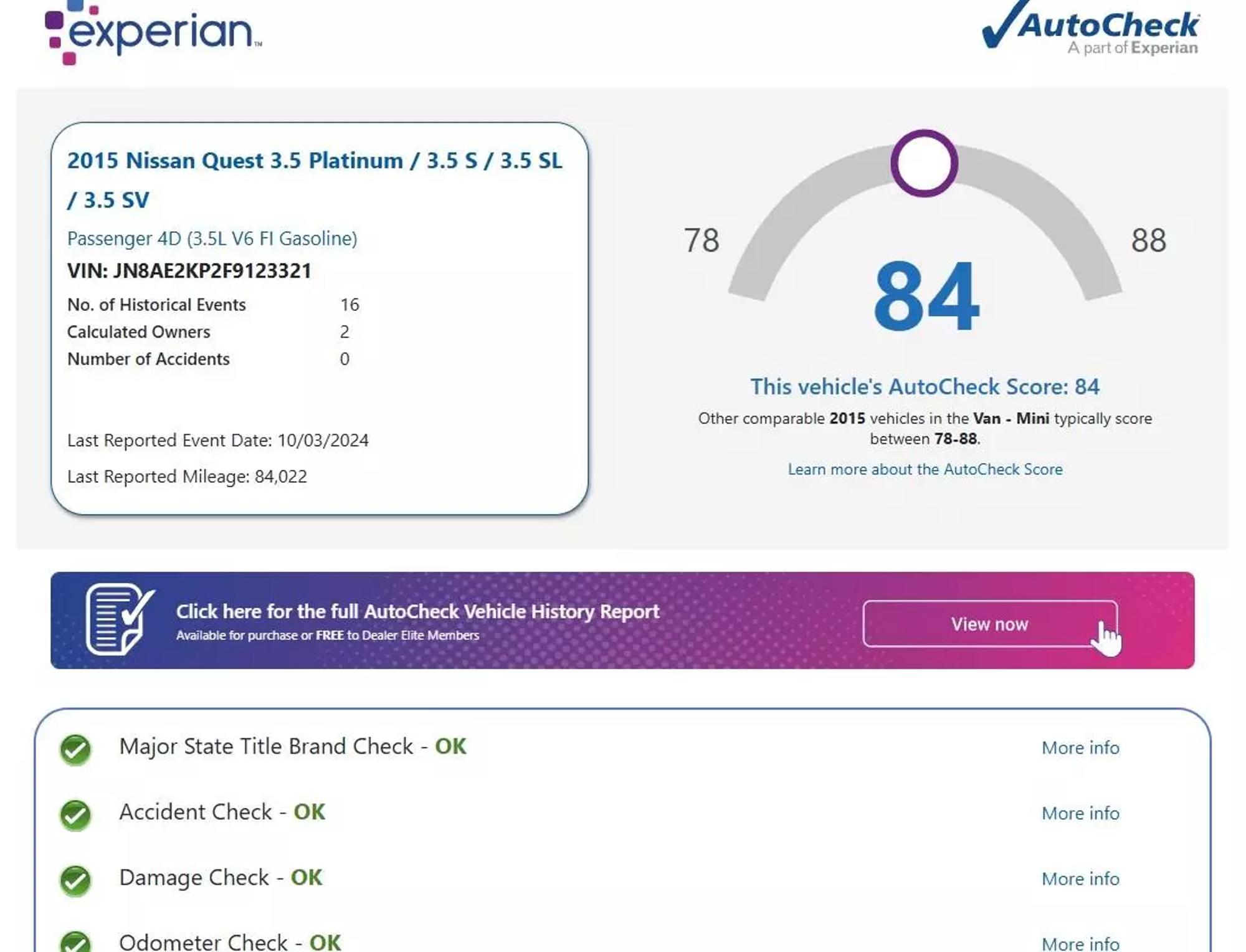The width and height of the screenshot is (1246, 952).
Task: Click the 2015 Nissan Quest vehicle title
Action: (x=315, y=180)
